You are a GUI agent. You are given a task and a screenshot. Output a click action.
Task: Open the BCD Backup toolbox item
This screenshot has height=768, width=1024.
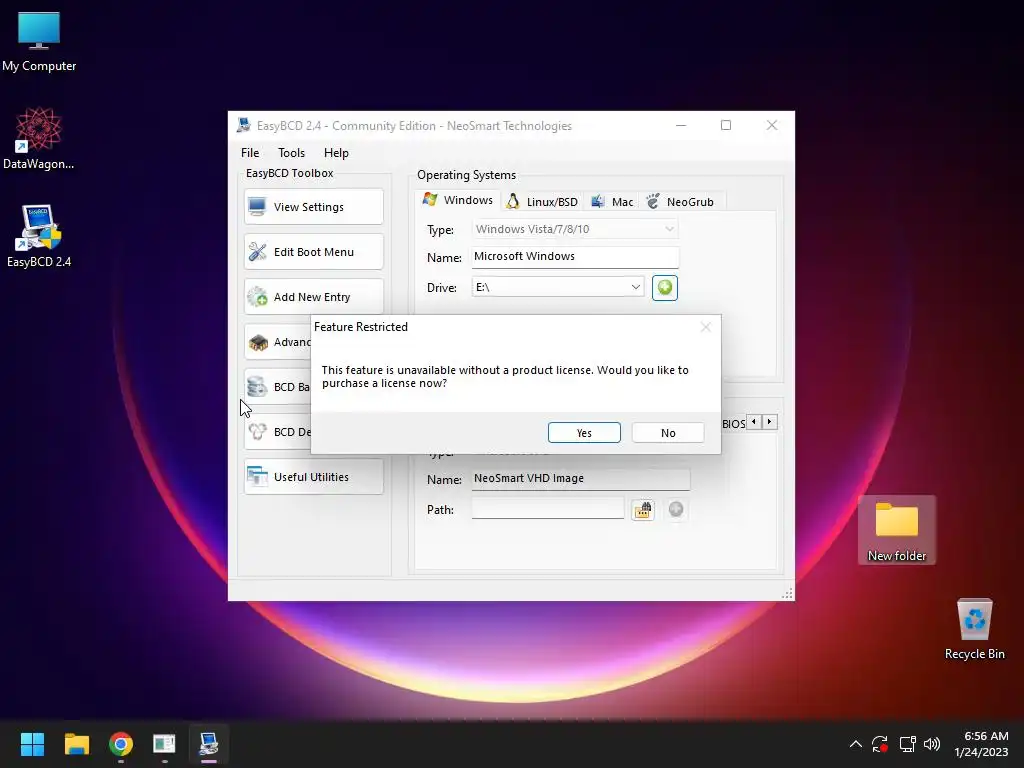[278, 387]
